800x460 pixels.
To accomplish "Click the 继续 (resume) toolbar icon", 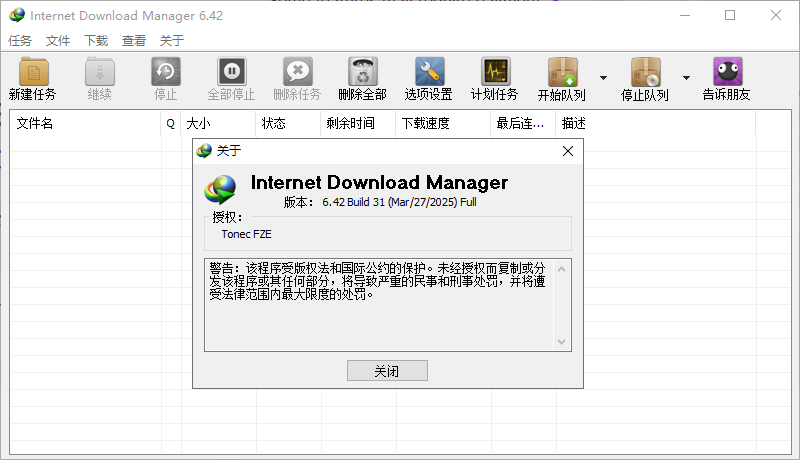I will (99, 72).
